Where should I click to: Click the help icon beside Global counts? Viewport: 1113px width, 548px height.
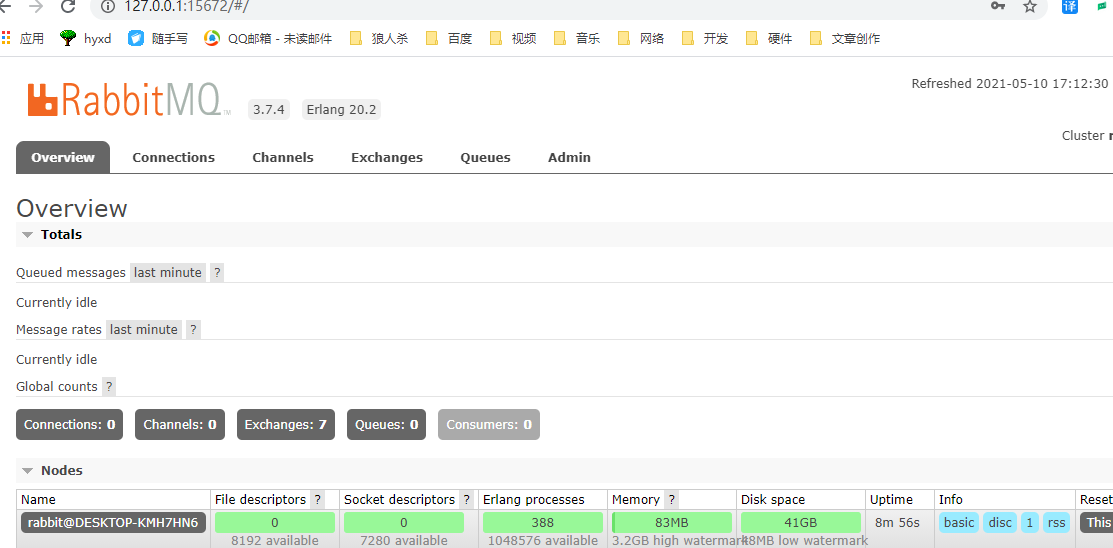coord(109,387)
